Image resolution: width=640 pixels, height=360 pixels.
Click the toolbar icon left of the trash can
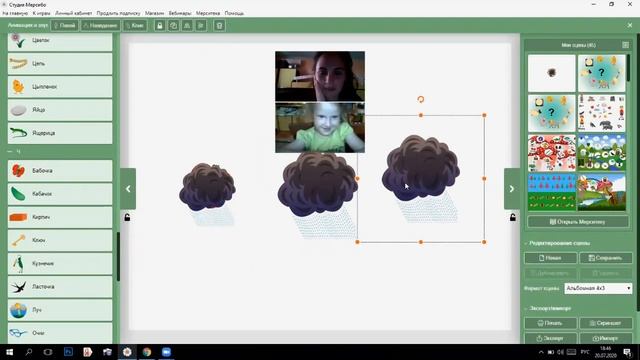click(x=201, y=26)
